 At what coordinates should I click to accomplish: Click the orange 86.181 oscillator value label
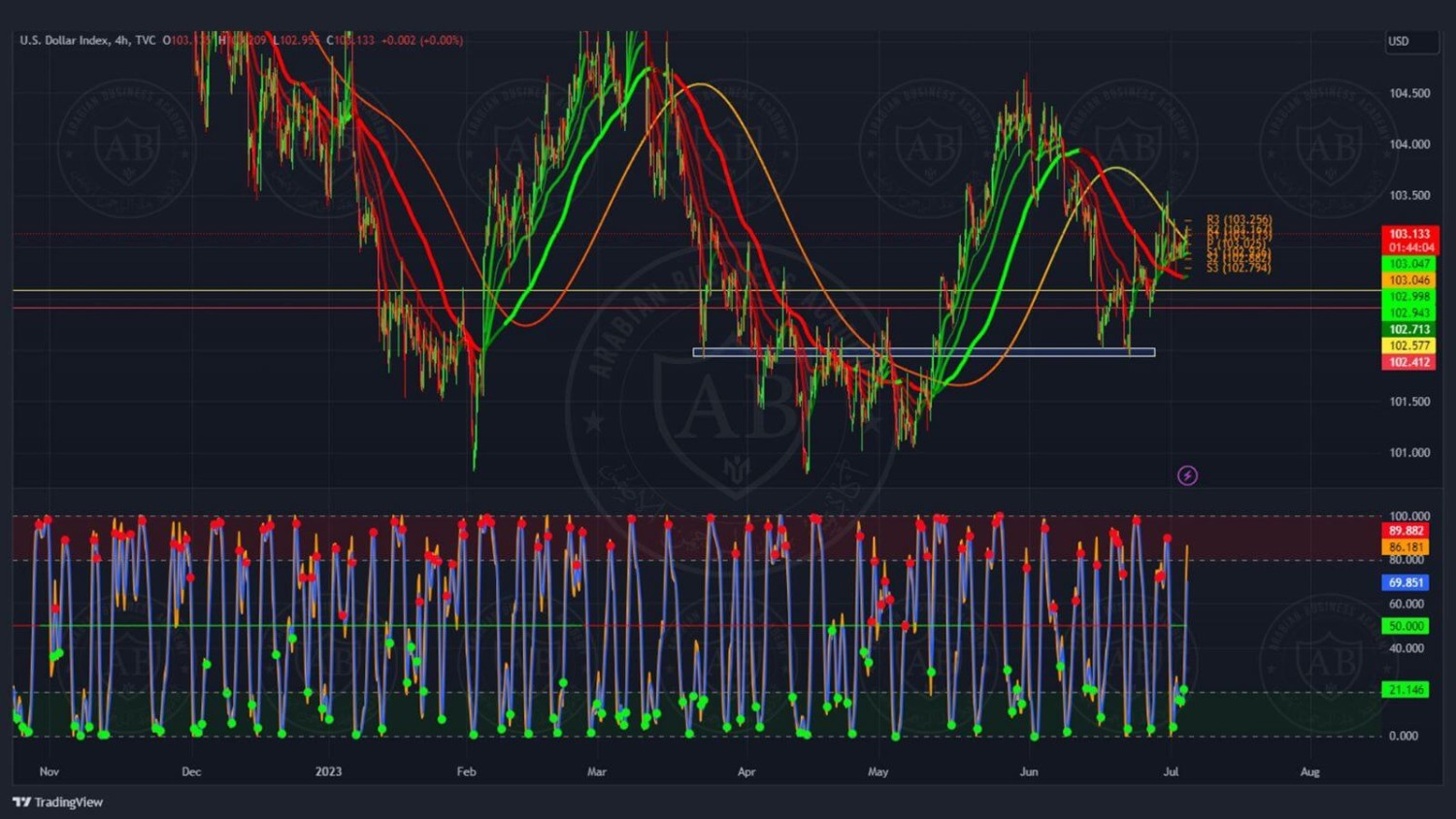(1406, 547)
